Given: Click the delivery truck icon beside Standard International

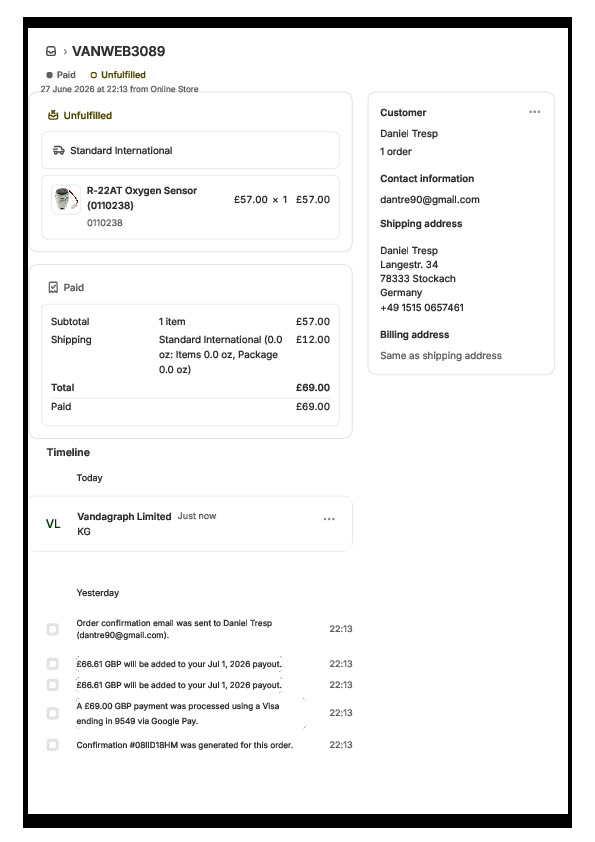Looking at the screenshot, I should click(59, 150).
